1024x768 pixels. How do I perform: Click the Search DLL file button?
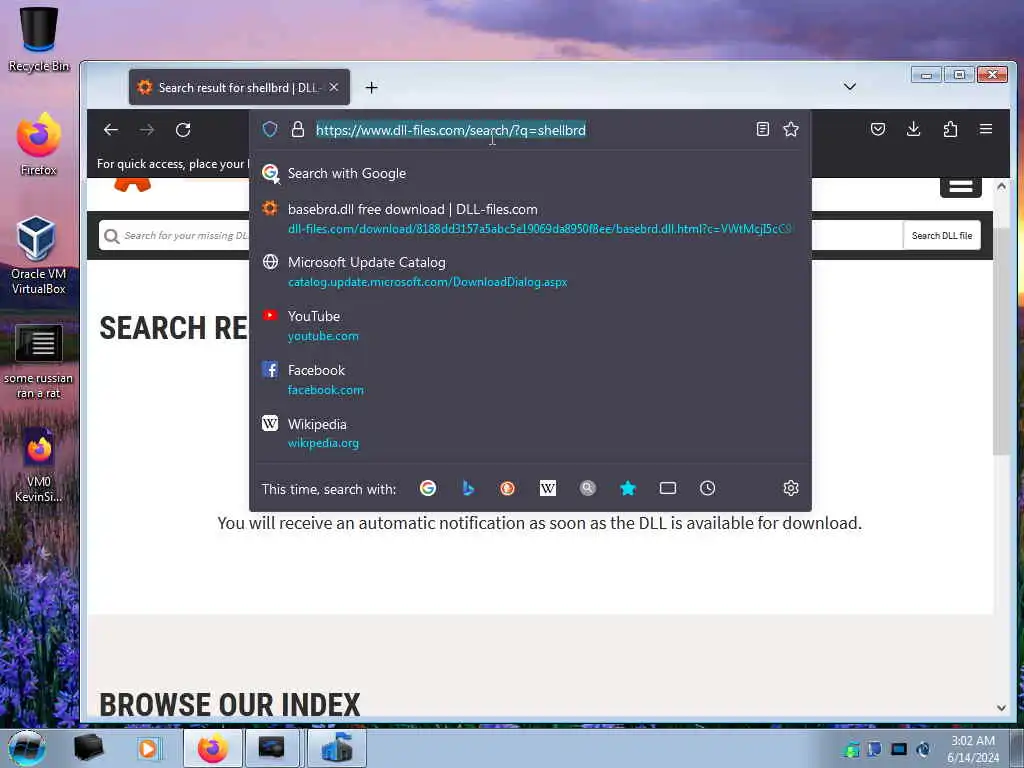coord(942,235)
